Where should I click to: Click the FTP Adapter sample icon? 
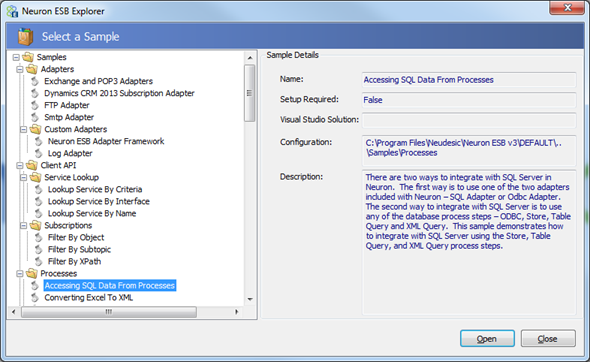point(35,105)
